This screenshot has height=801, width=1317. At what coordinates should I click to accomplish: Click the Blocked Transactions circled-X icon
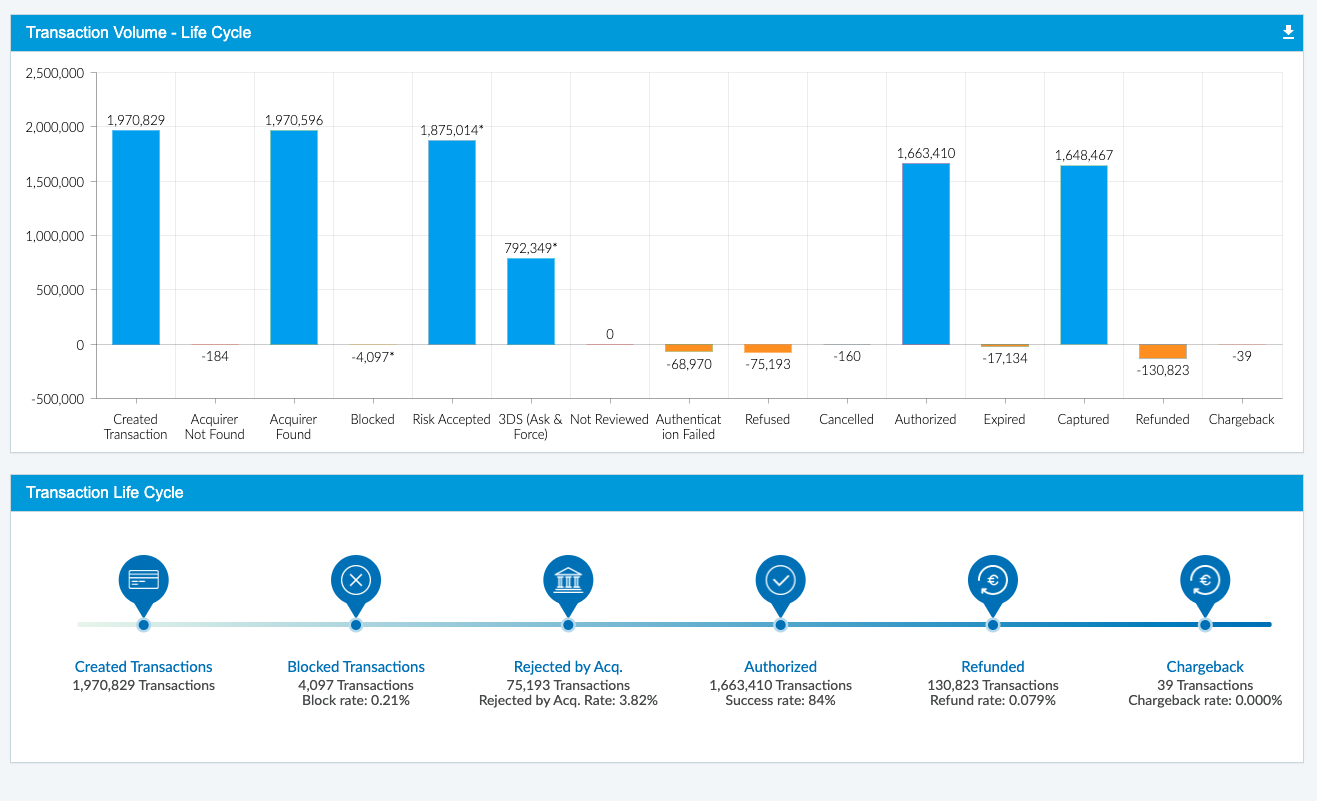[355, 578]
